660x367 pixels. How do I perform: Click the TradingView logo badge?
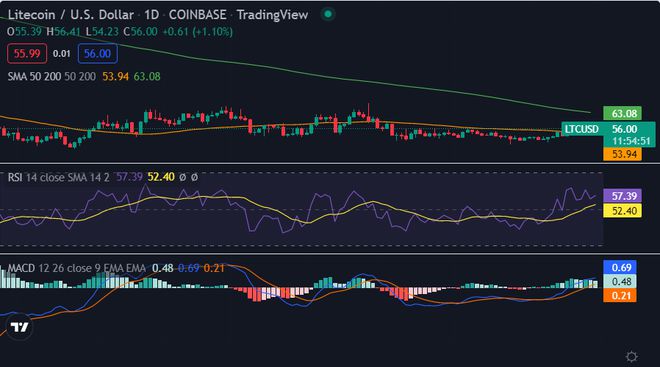(x=19, y=327)
